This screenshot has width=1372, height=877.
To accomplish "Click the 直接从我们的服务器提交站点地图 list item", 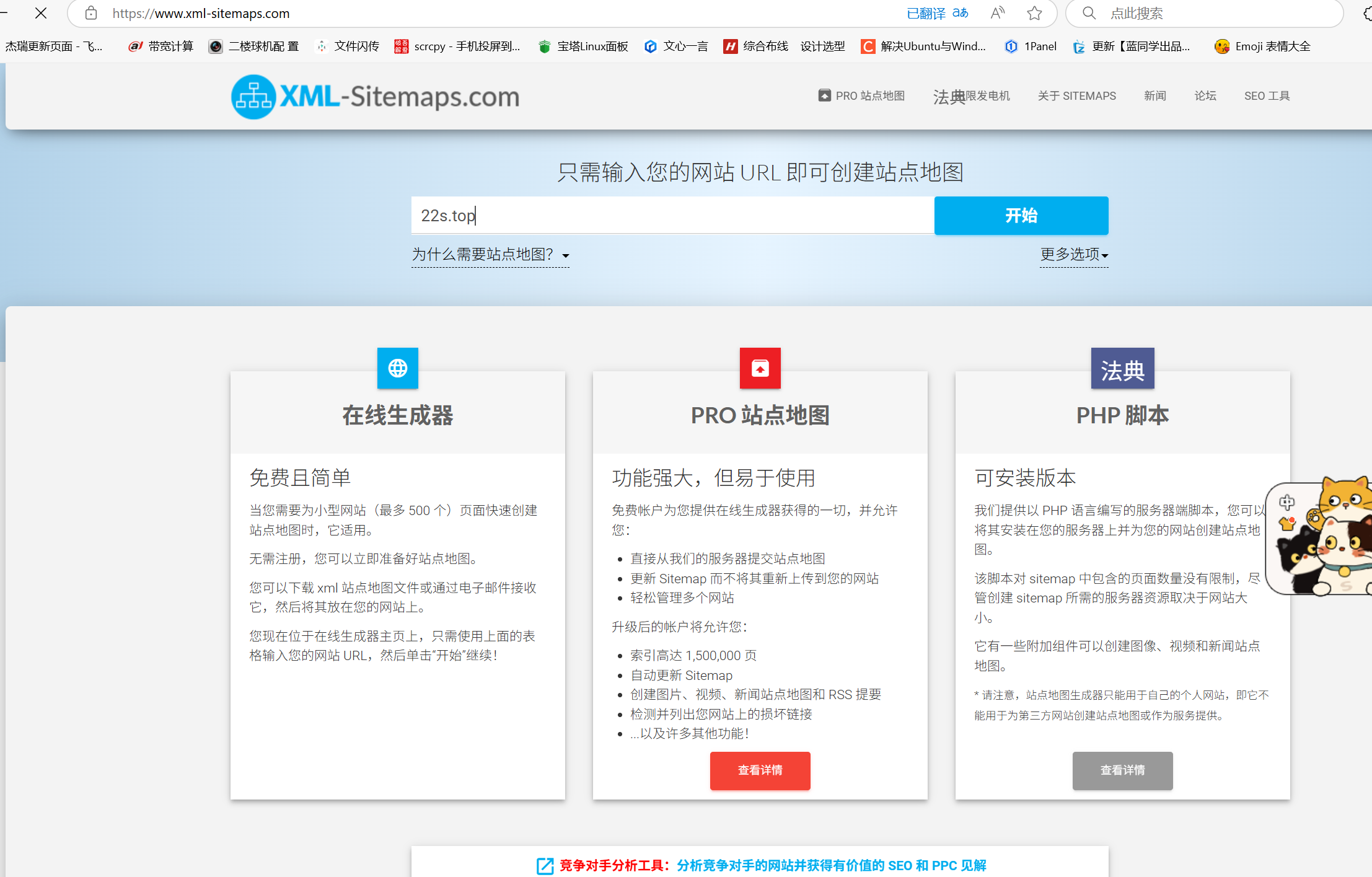I will pos(728,559).
